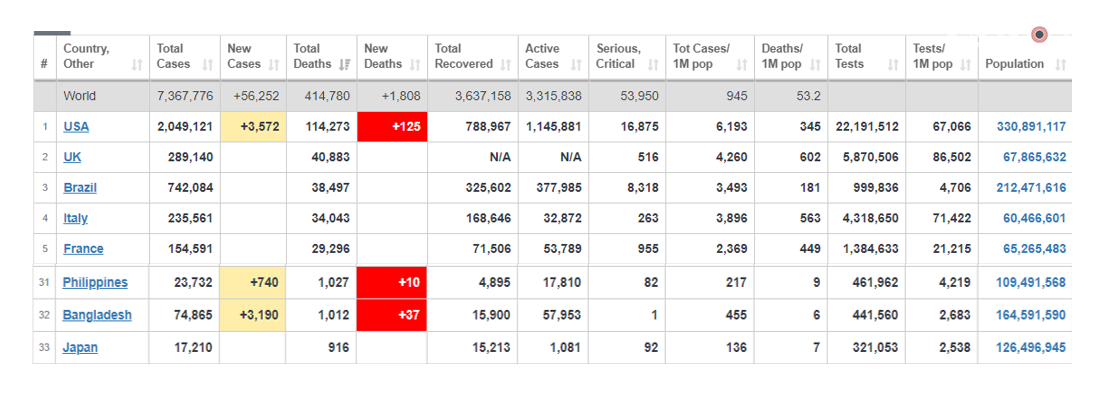Sort by Population arrows icon
1097x398 pixels.
point(1061,65)
